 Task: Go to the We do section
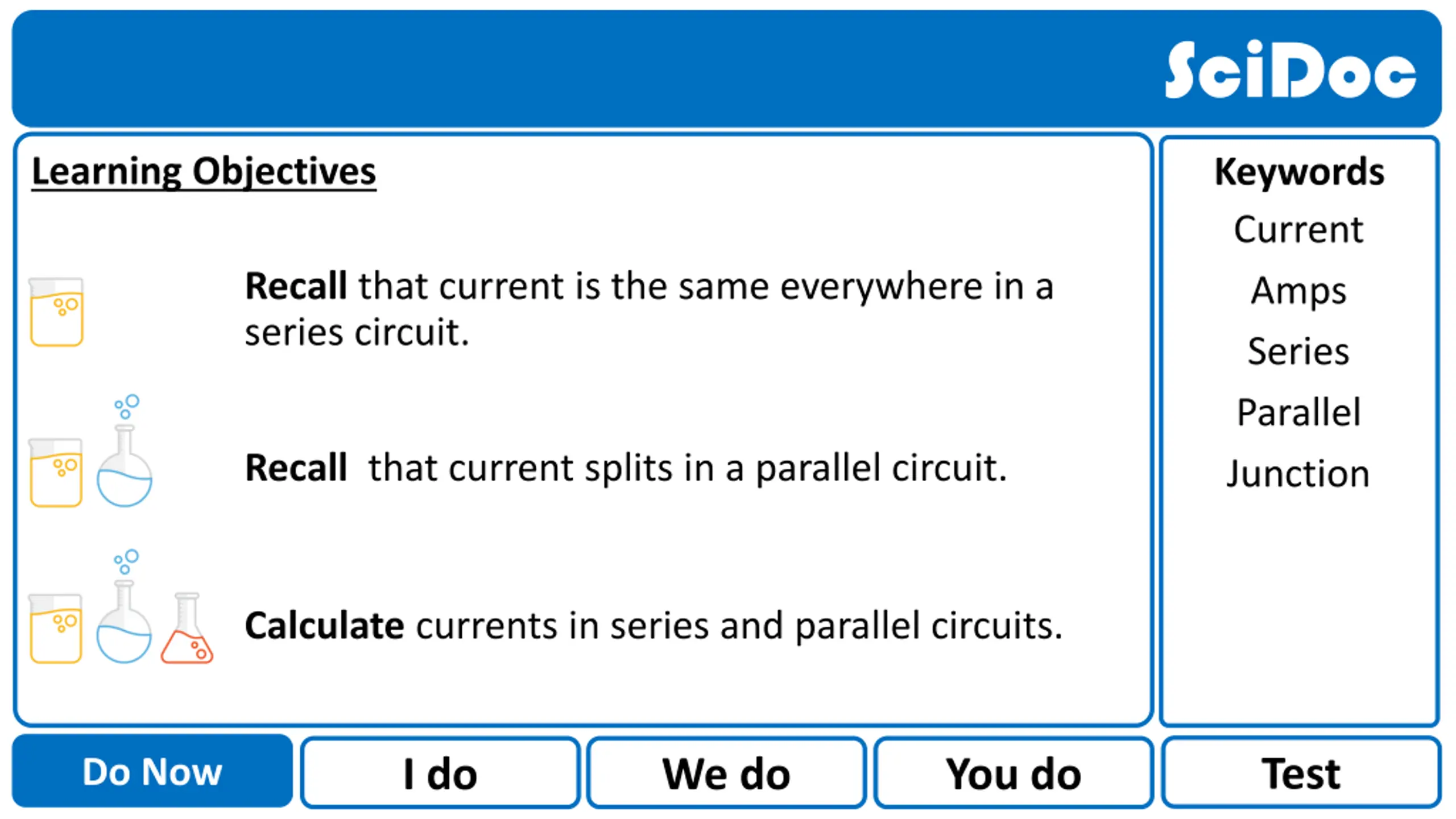tap(726, 773)
